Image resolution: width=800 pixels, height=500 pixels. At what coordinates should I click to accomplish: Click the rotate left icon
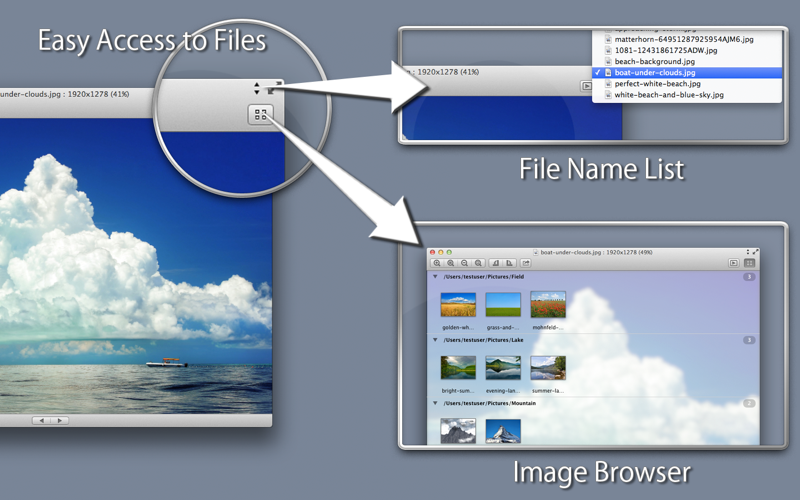point(495,263)
